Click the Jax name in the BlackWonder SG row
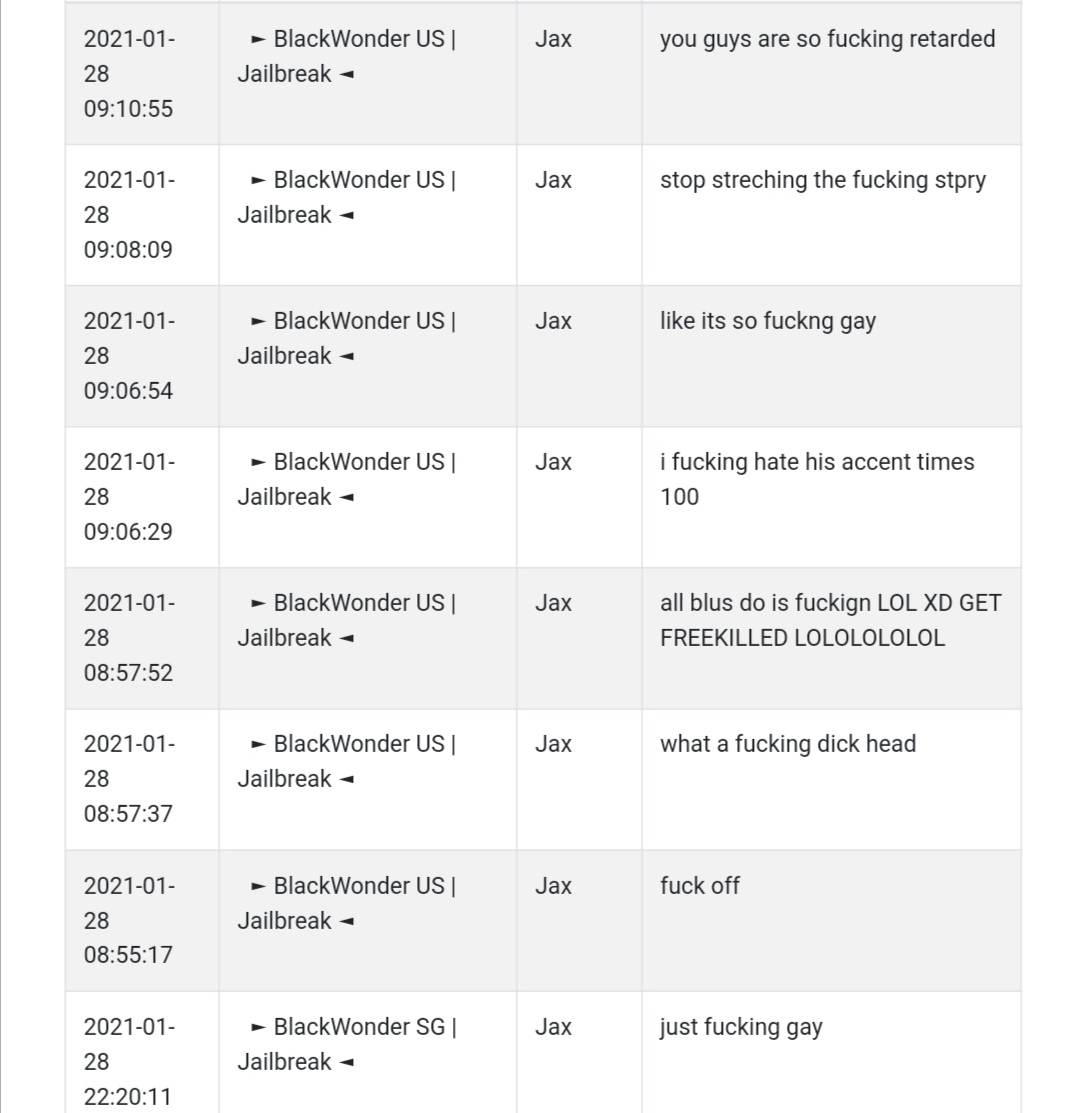Viewport: 1080px width, 1113px height. point(553,1027)
